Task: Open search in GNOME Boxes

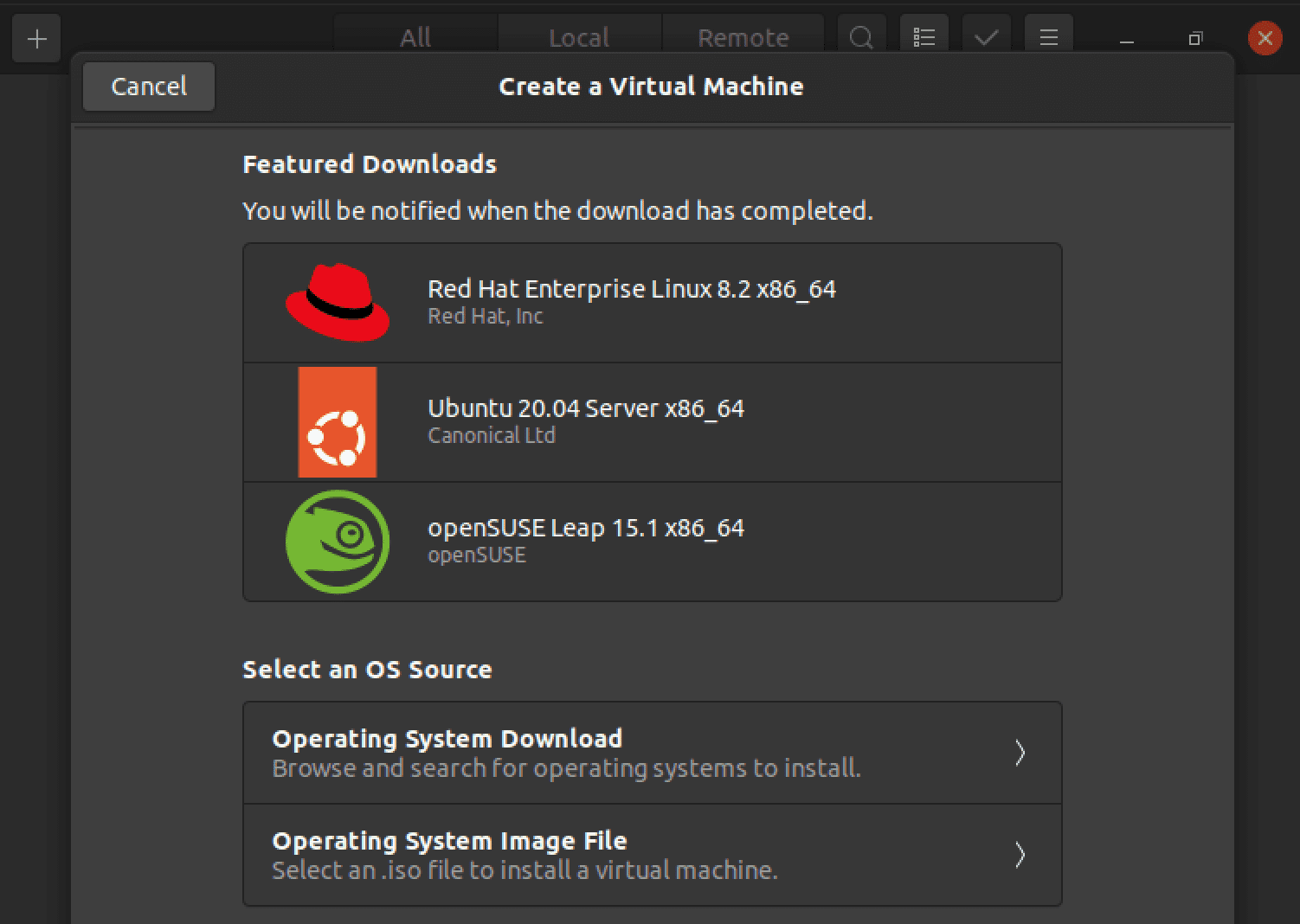Action: pyautogui.click(x=860, y=37)
